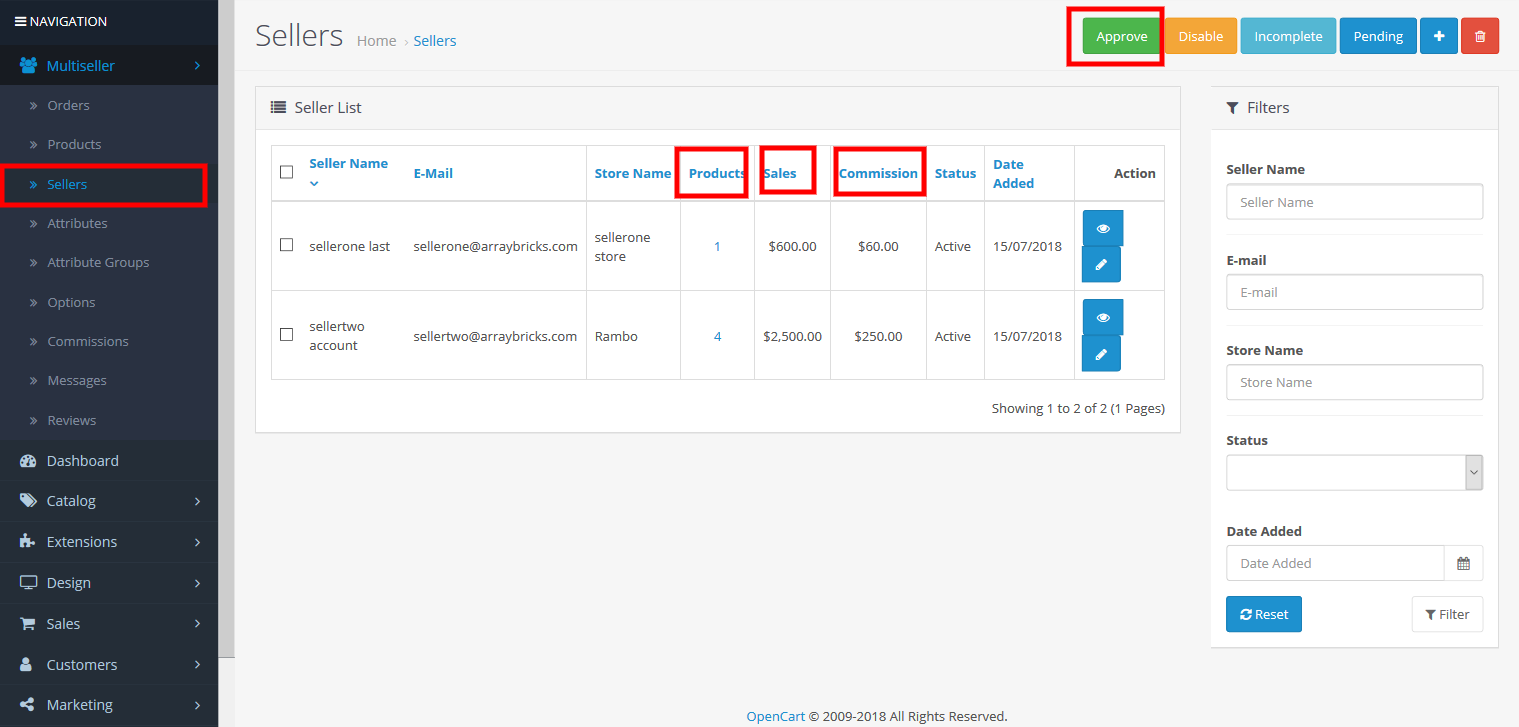The width and height of the screenshot is (1519, 727).
Task: Click the green Approve button
Action: point(1121,36)
